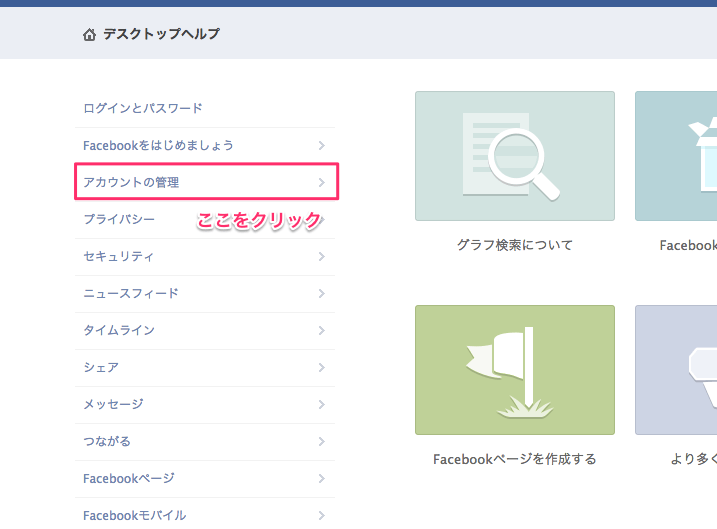
Task: Select メッセージ help topic
Action: coord(113,405)
